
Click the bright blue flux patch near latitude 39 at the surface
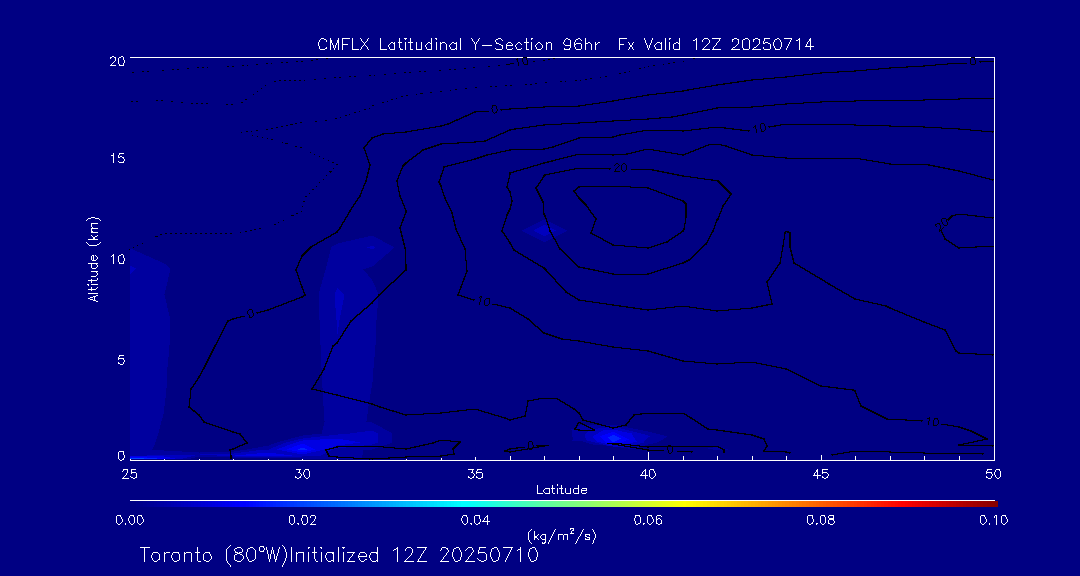[613, 437]
